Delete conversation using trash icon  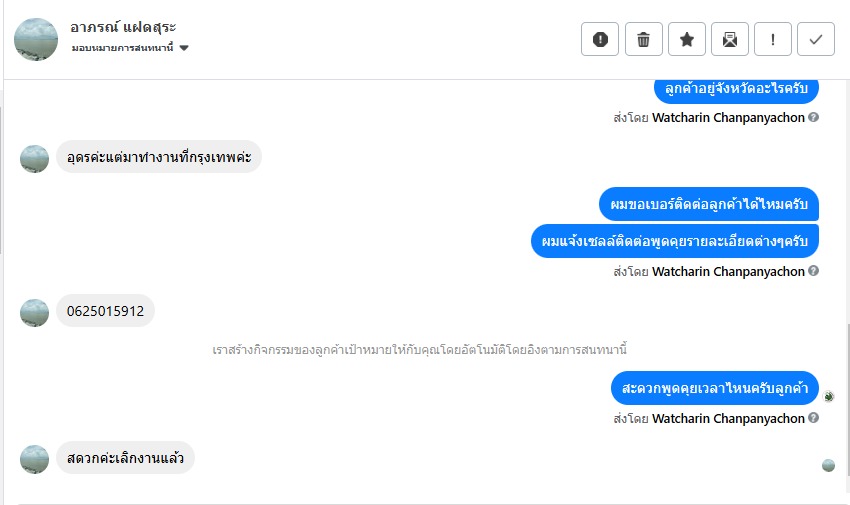[643, 39]
